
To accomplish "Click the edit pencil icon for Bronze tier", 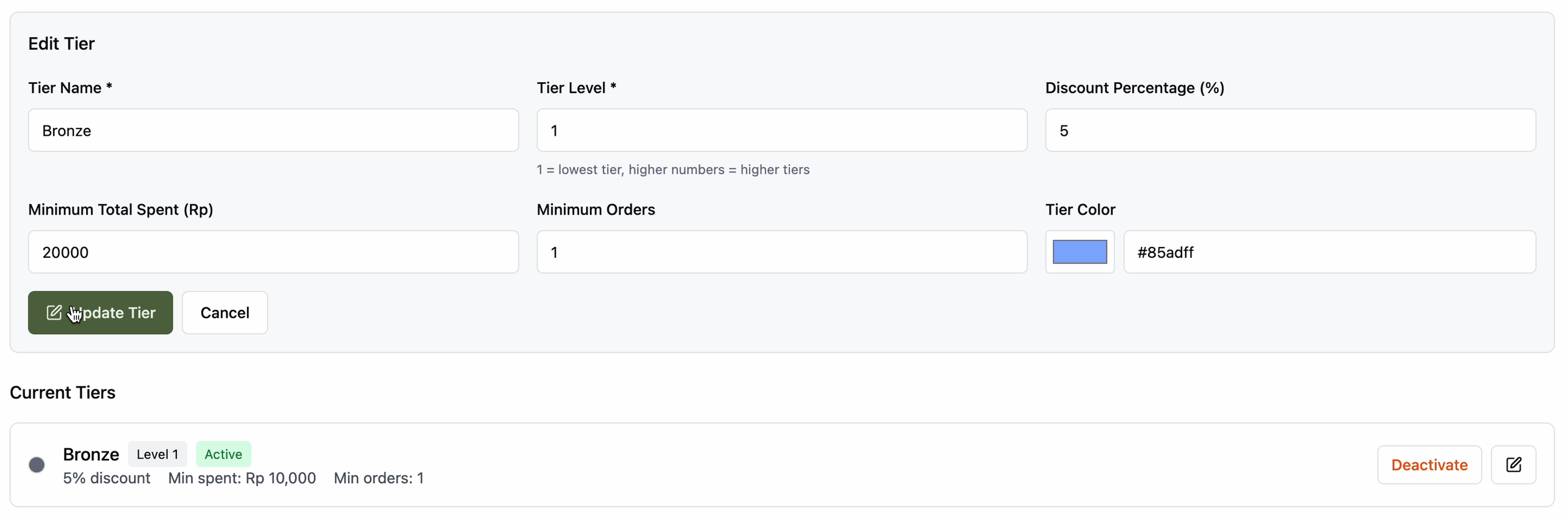I will pos(1513,465).
